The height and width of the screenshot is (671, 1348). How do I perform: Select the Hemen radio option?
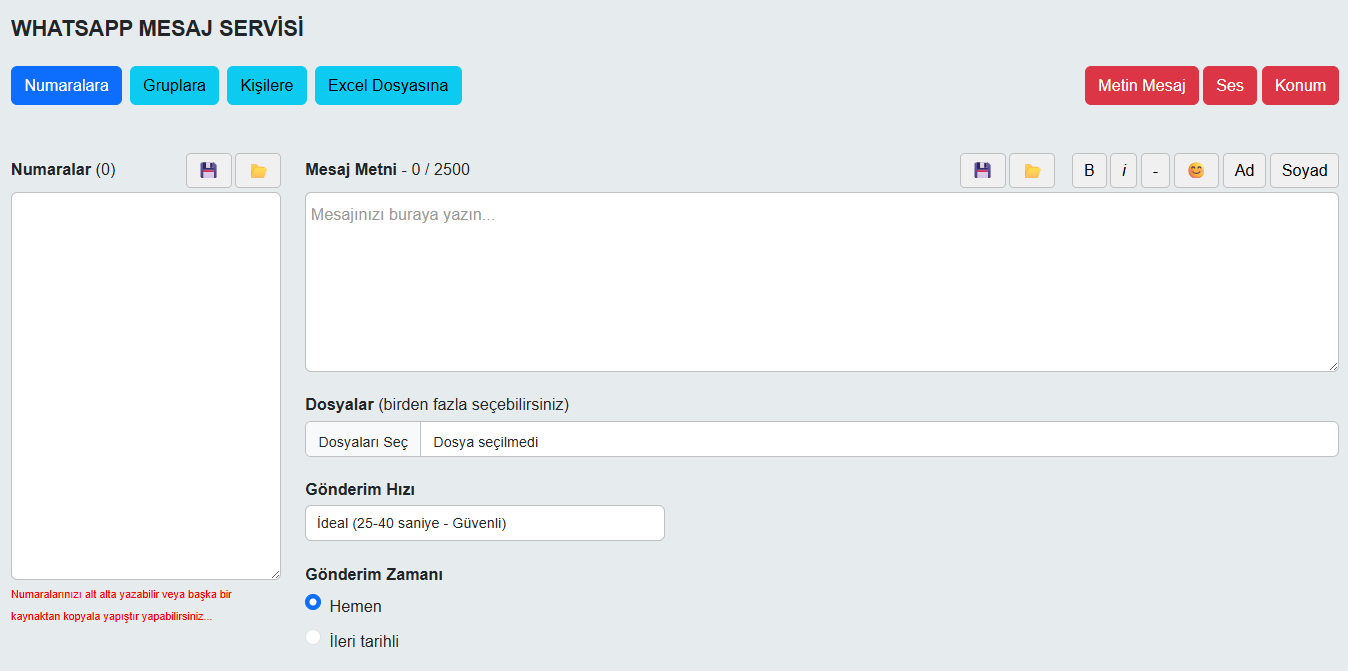pyautogui.click(x=313, y=603)
